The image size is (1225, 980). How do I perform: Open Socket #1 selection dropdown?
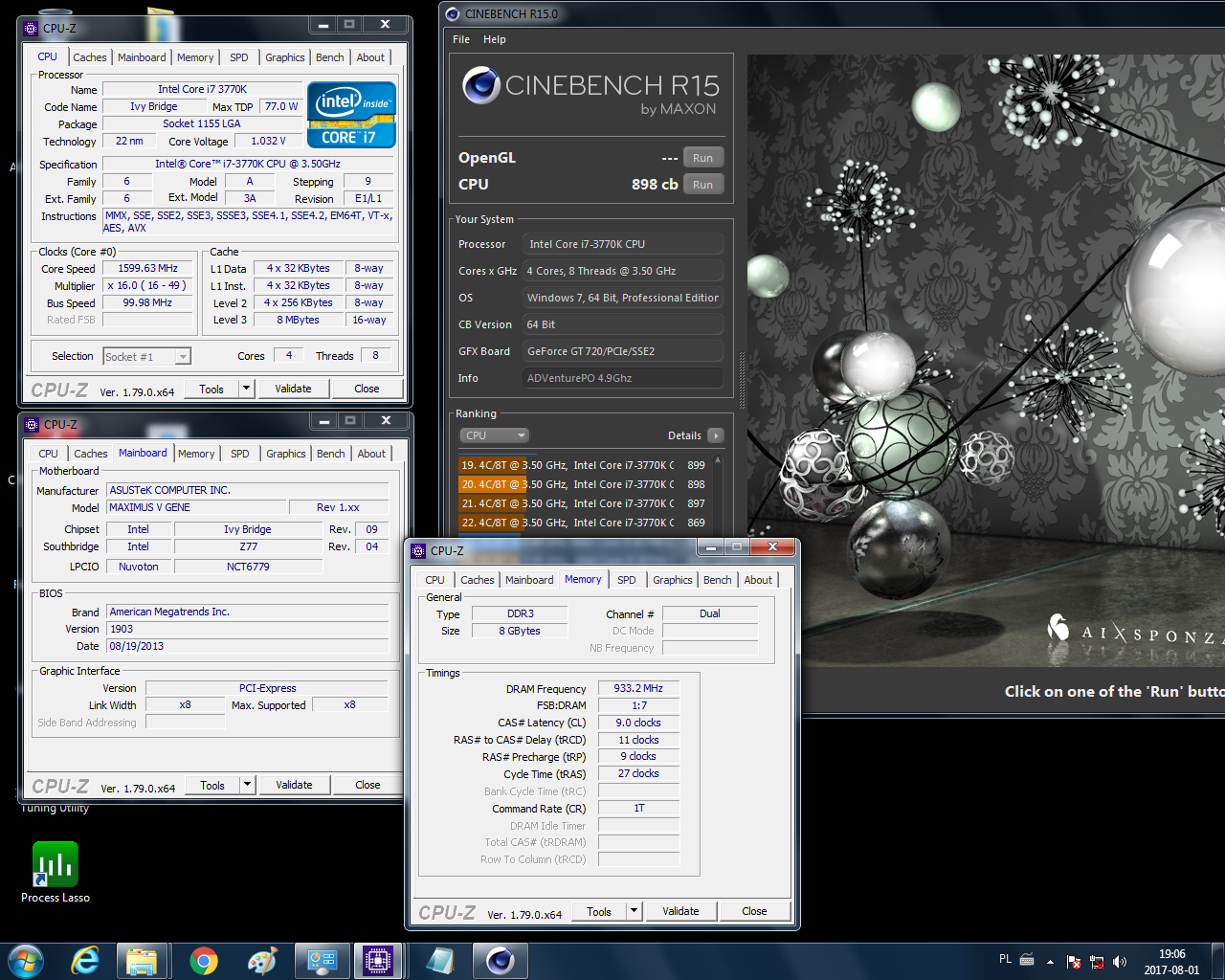(146, 356)
